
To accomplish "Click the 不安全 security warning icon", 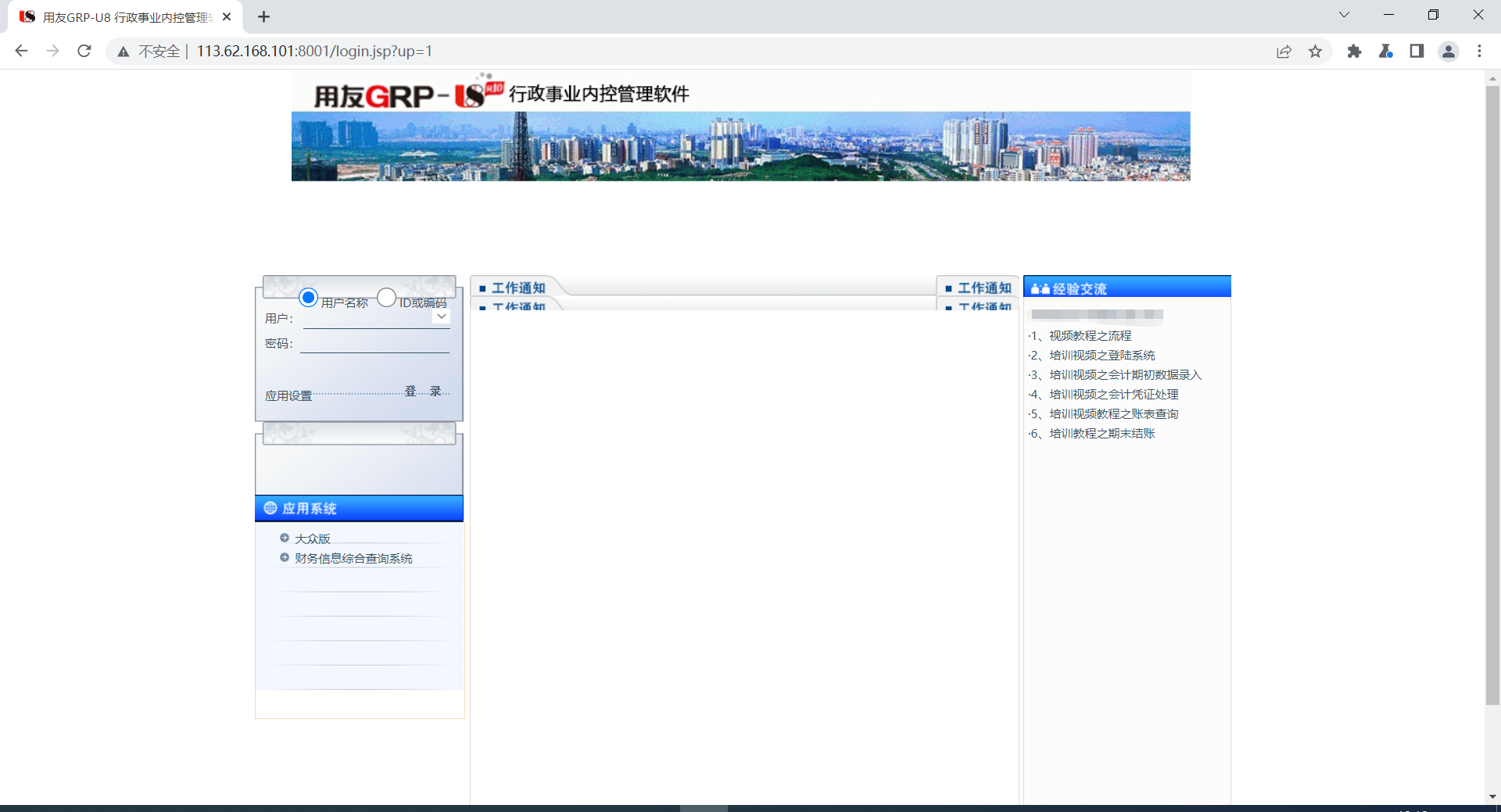I will click(123, 52).
